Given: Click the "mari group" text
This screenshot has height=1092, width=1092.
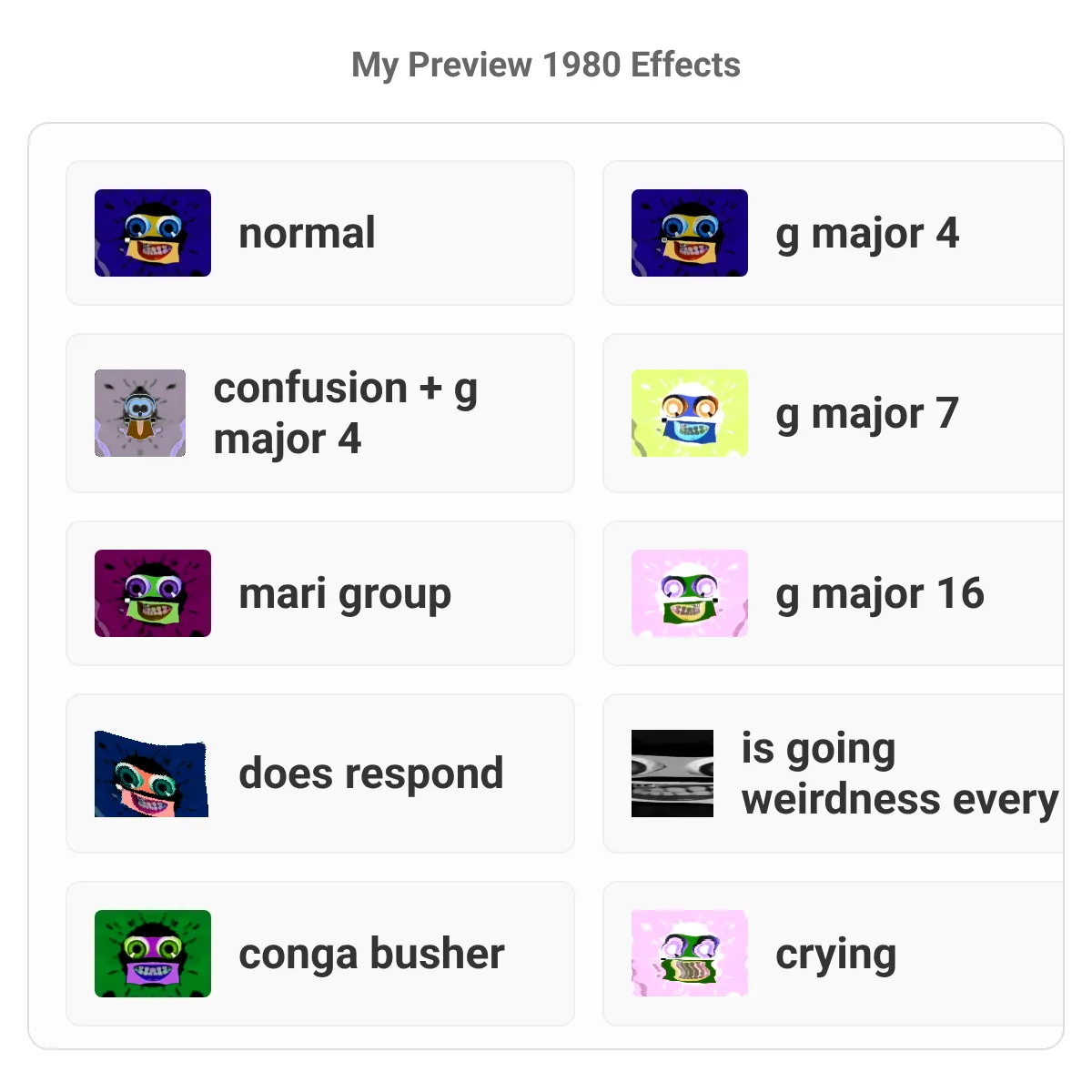Looking at the screenshot, I should point(345,595).
